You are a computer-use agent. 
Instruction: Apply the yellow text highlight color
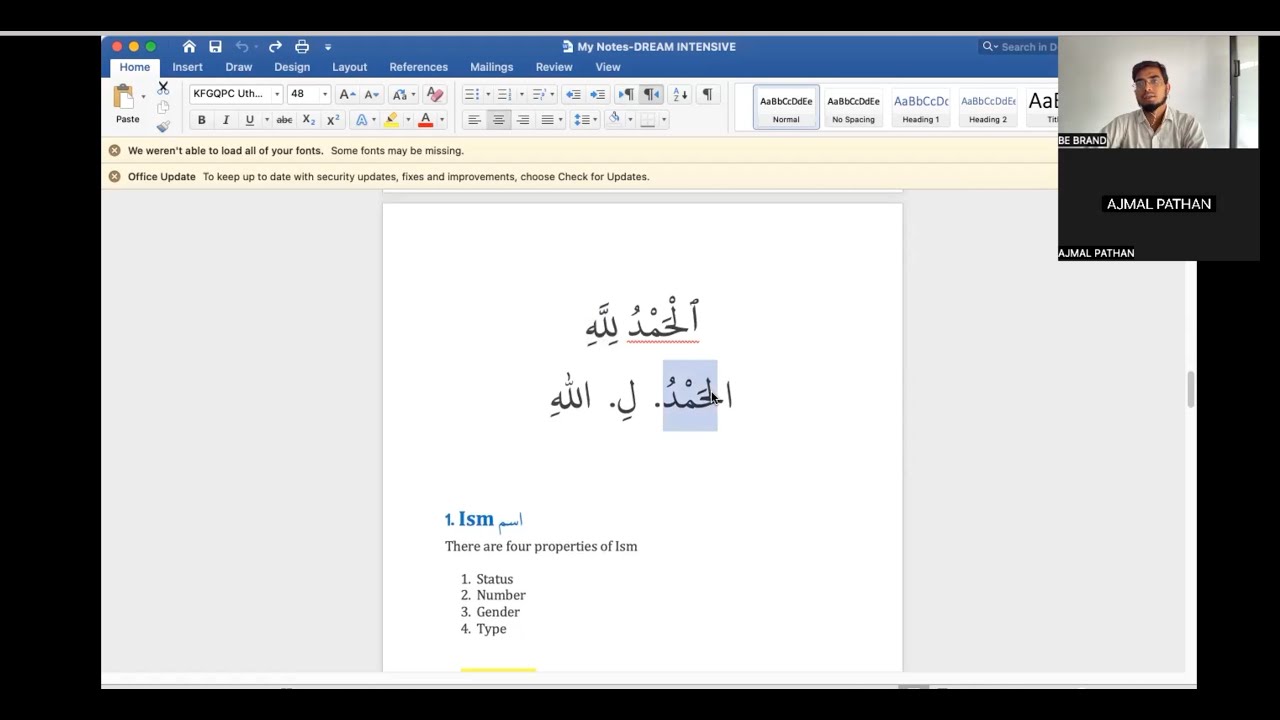coord(391,120)
